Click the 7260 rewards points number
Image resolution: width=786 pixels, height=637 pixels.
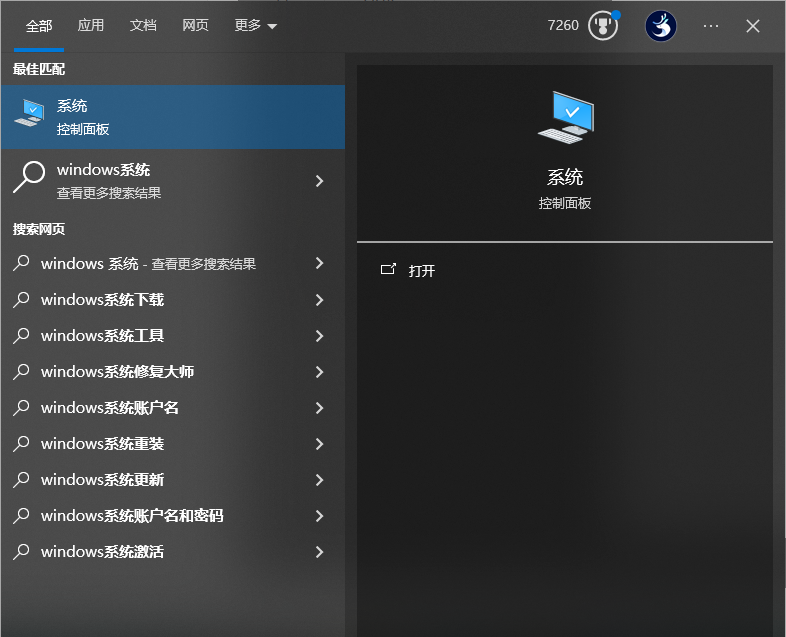pos(563,25)
